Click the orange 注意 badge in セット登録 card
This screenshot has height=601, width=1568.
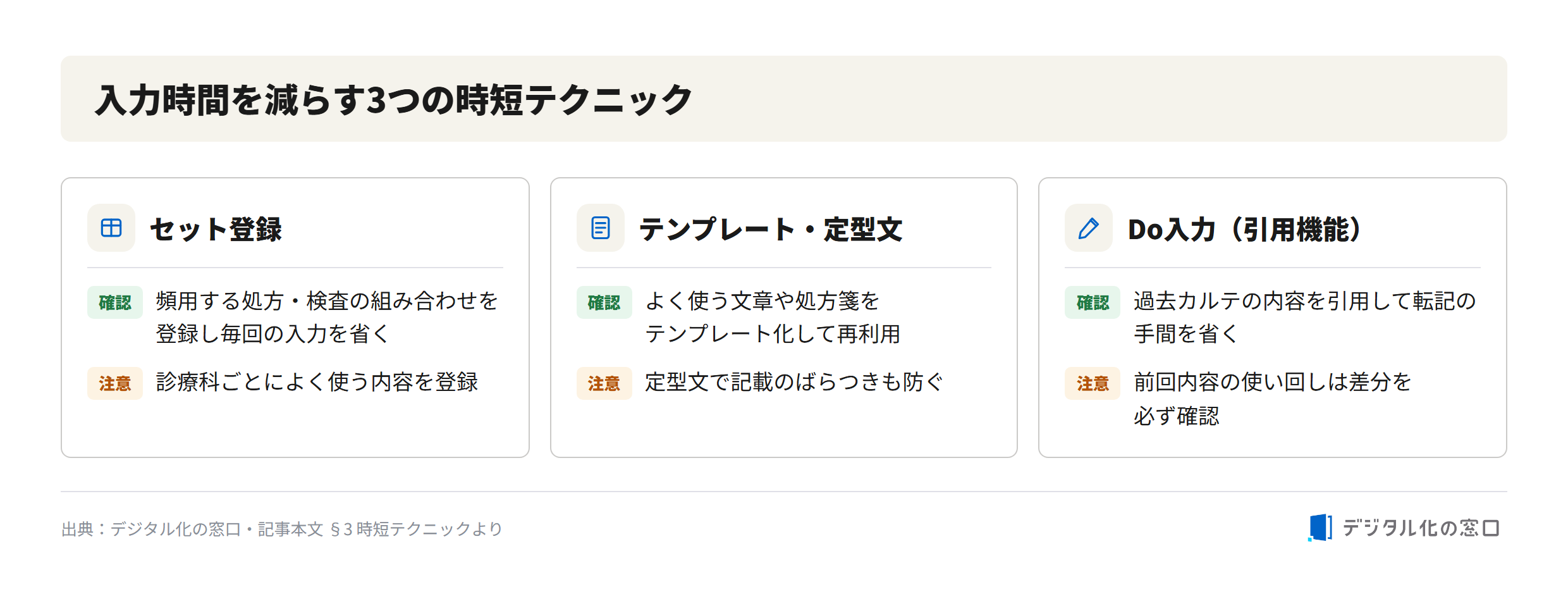coord(115,383)
